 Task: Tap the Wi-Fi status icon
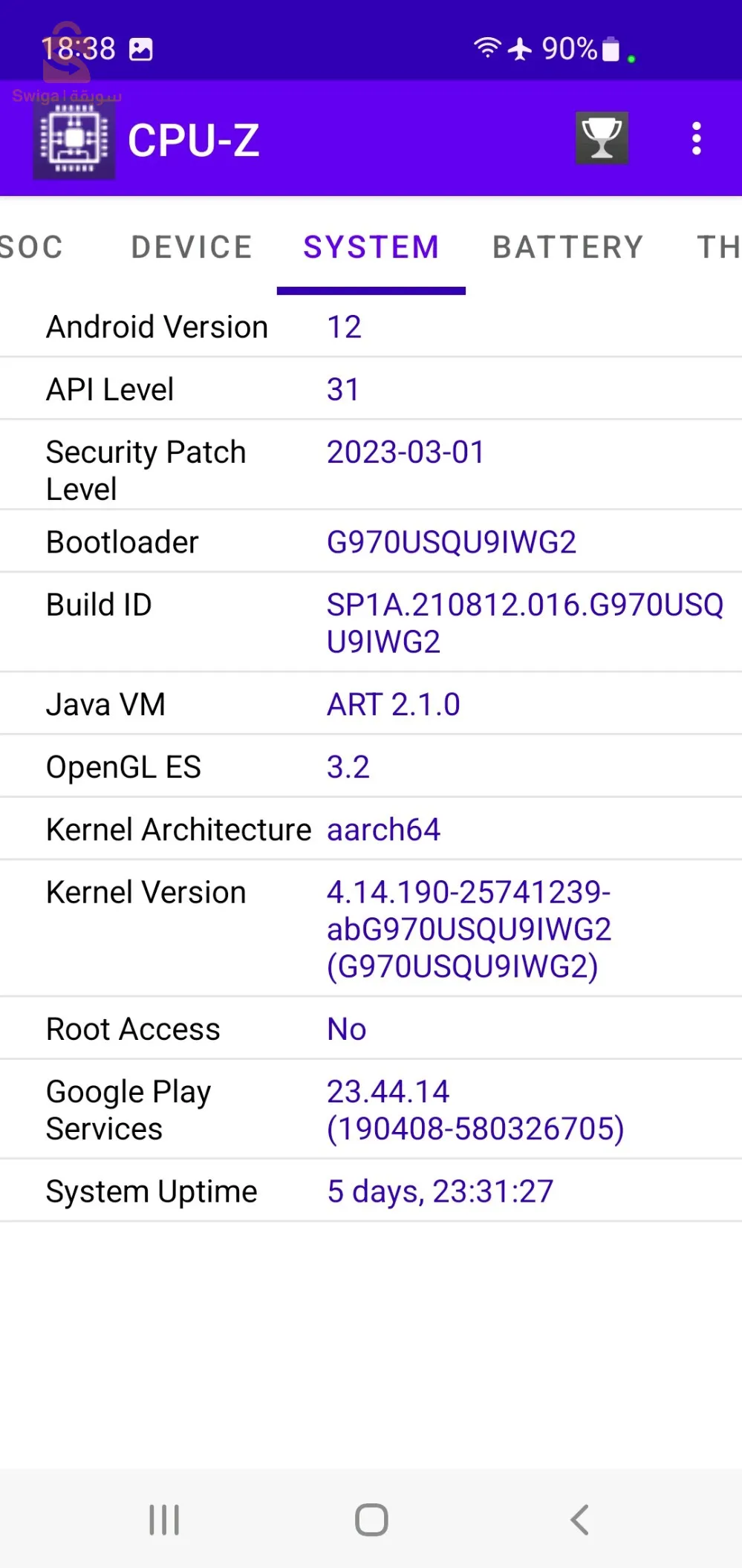pyautogui.click(x=487, y=48)
